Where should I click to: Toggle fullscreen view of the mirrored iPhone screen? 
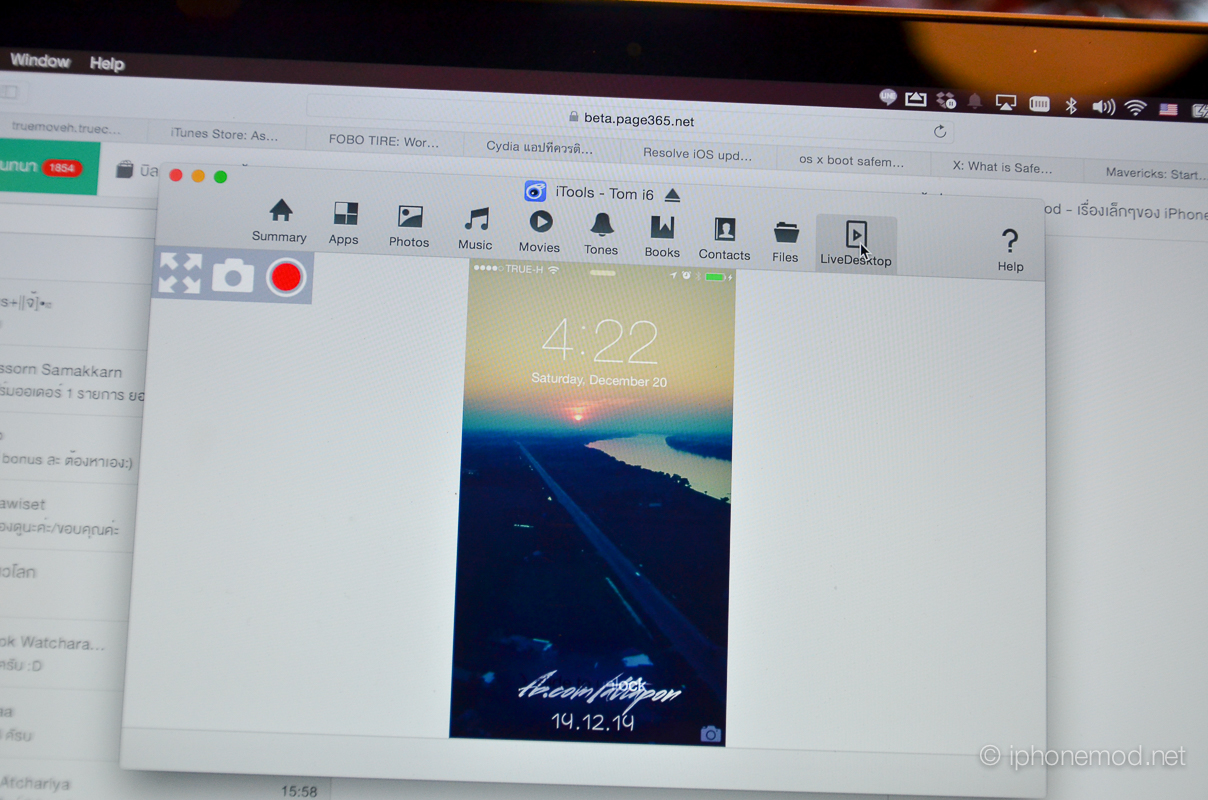(181, 272)
